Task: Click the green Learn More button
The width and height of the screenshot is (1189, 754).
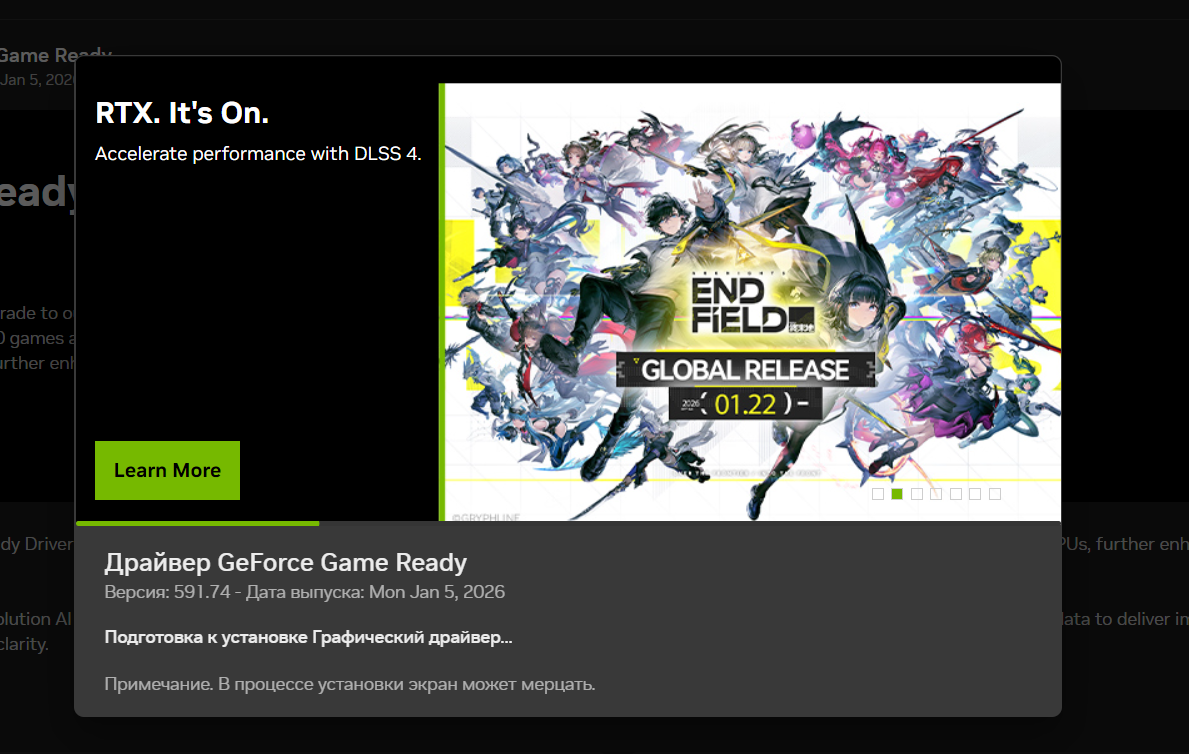Action: (168, 470)
